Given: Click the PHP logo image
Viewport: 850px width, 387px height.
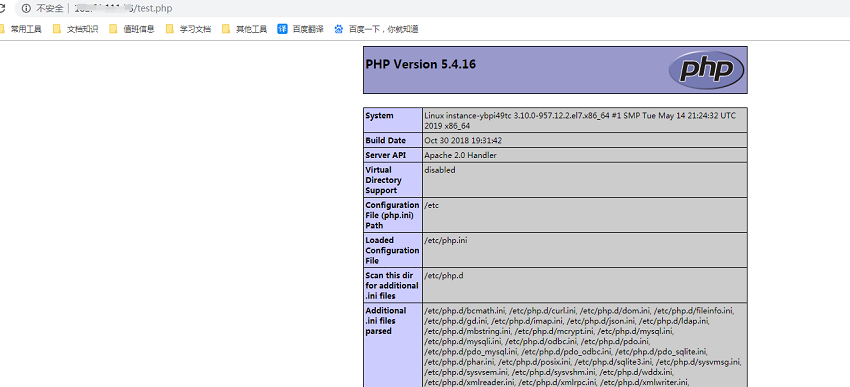Looking at the screenshot, I should coord(706,69).
